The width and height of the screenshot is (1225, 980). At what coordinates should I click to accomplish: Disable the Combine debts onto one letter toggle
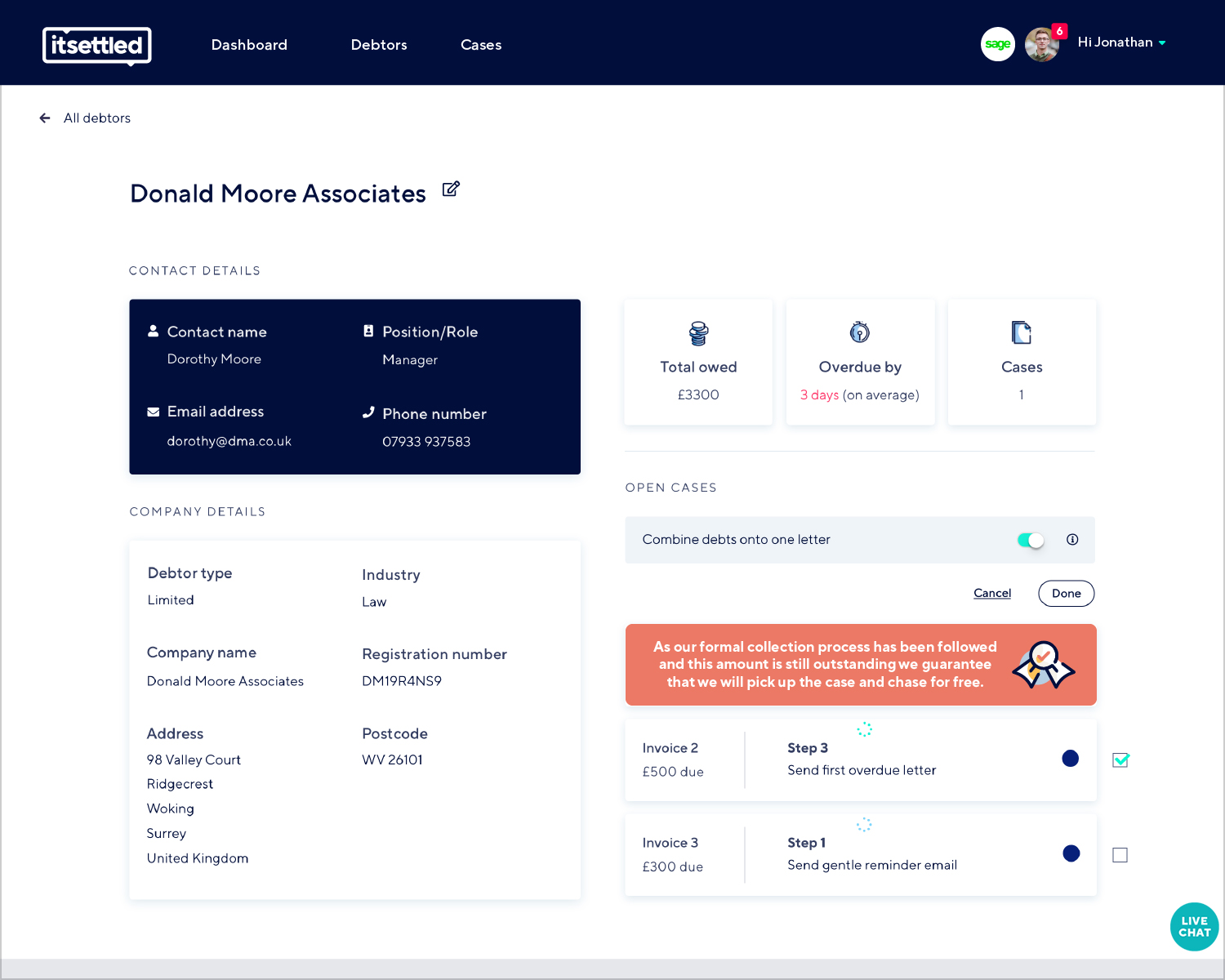tap(1030, 540)
